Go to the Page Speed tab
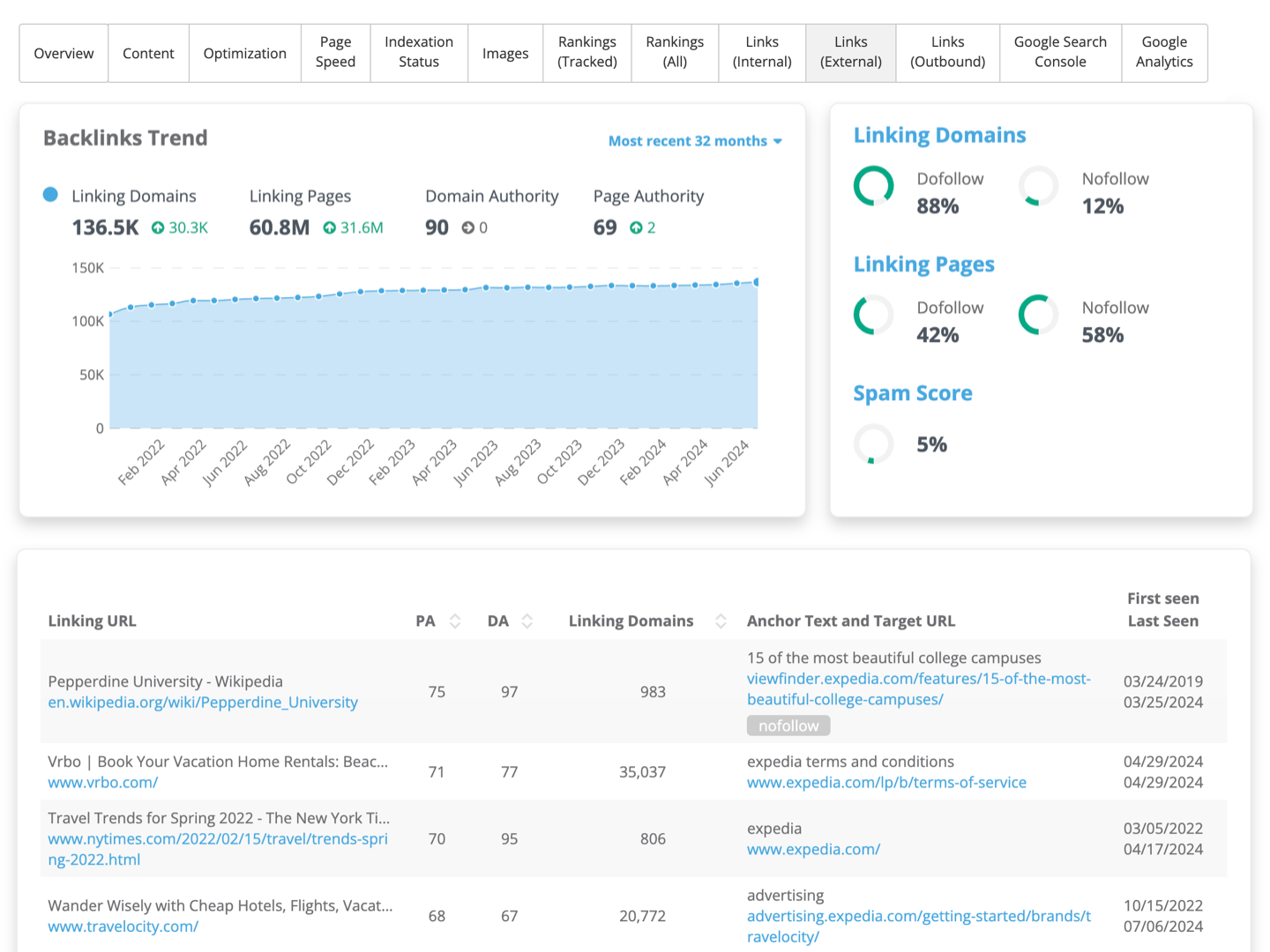The height and width of the screenshot is (952, 1270). pos(335,54)
